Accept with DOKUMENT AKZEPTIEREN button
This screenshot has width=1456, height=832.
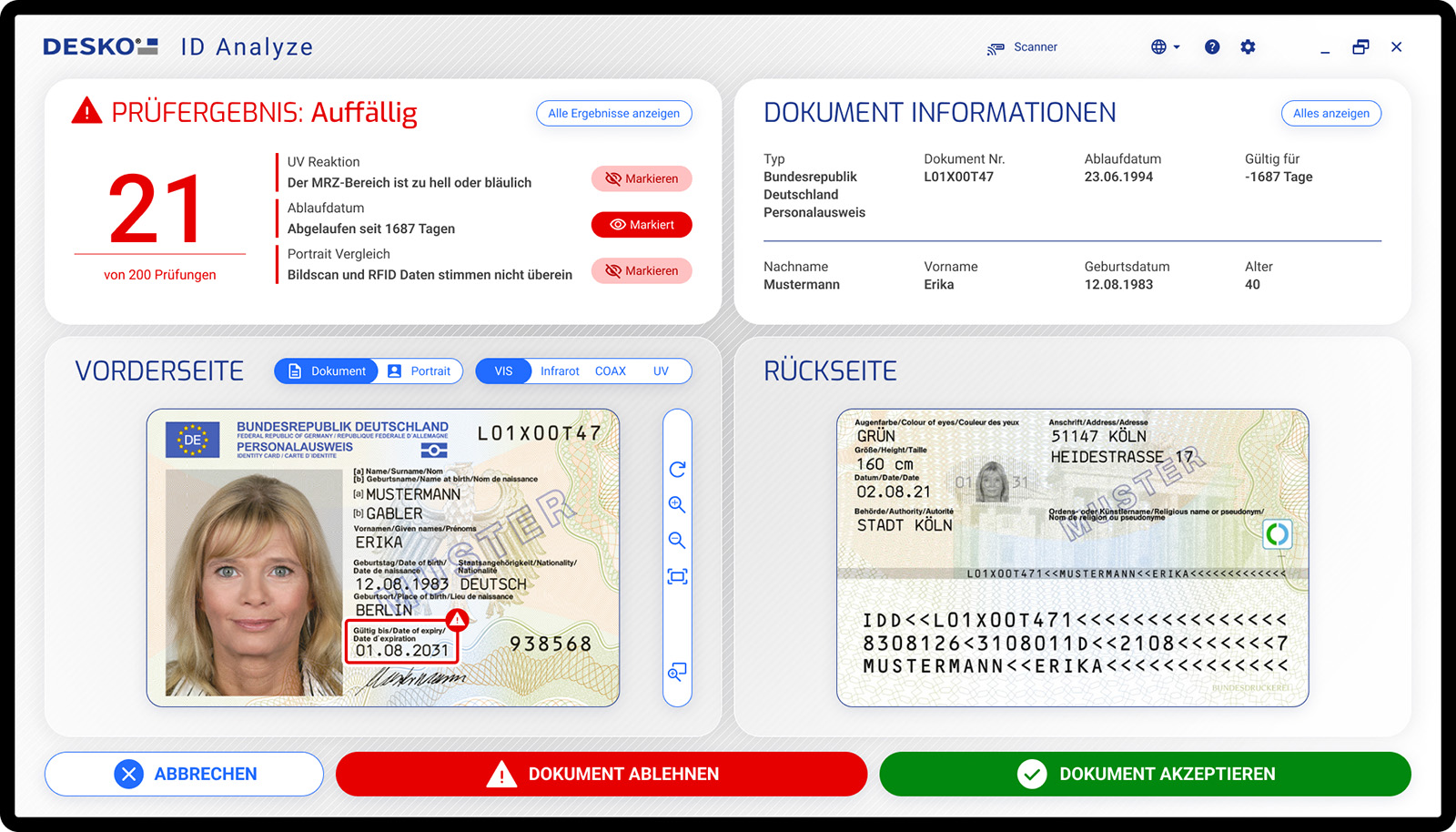coord(1145,774)
